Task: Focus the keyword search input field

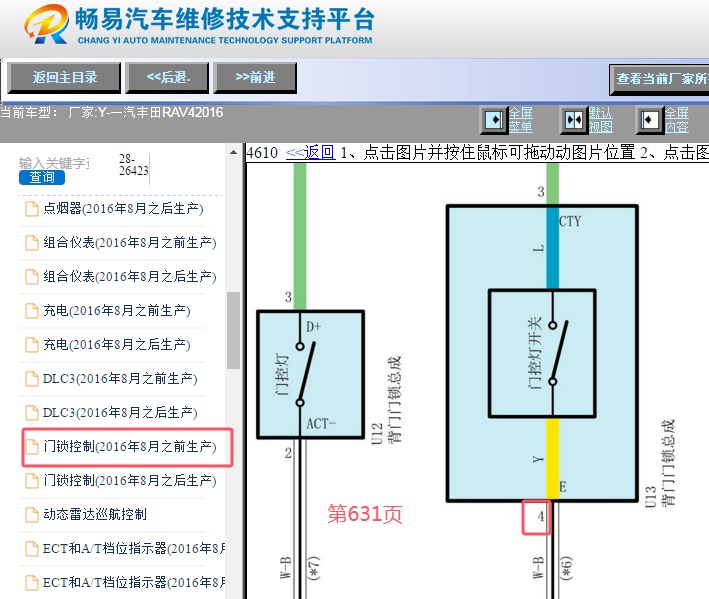Action: pos(55,163)
